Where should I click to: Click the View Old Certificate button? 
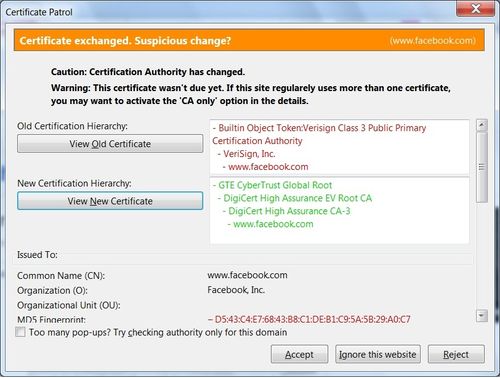pyautogui.click(x=110, y=144)
